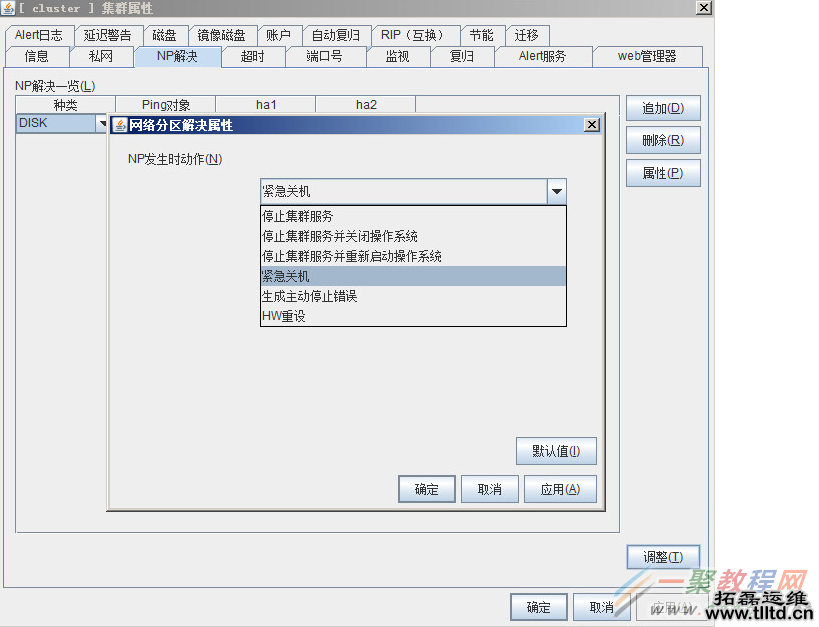Viewport: 819px width, 627px height.
Task: Click the 删除(R) button
Action: tap(662, 140)
